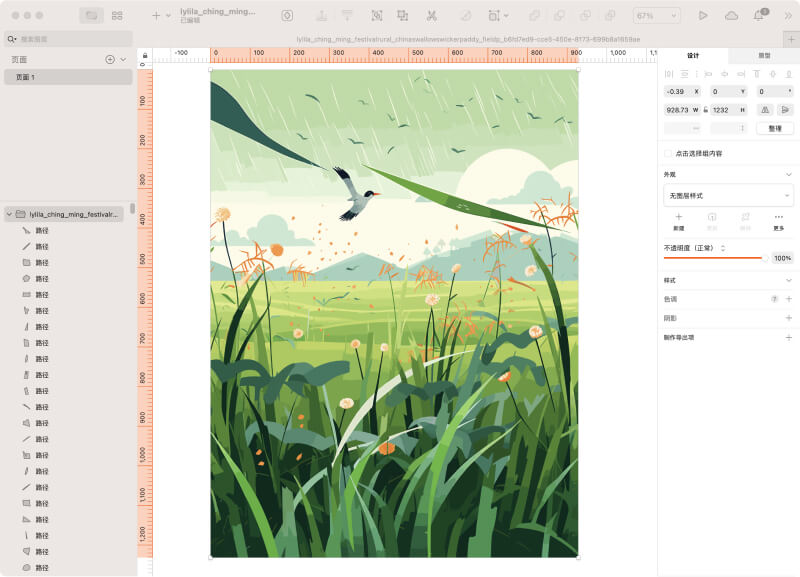Click the Insert plus button in toolbar
This screenshot has height=577, width=800.
tap(156, 16)
